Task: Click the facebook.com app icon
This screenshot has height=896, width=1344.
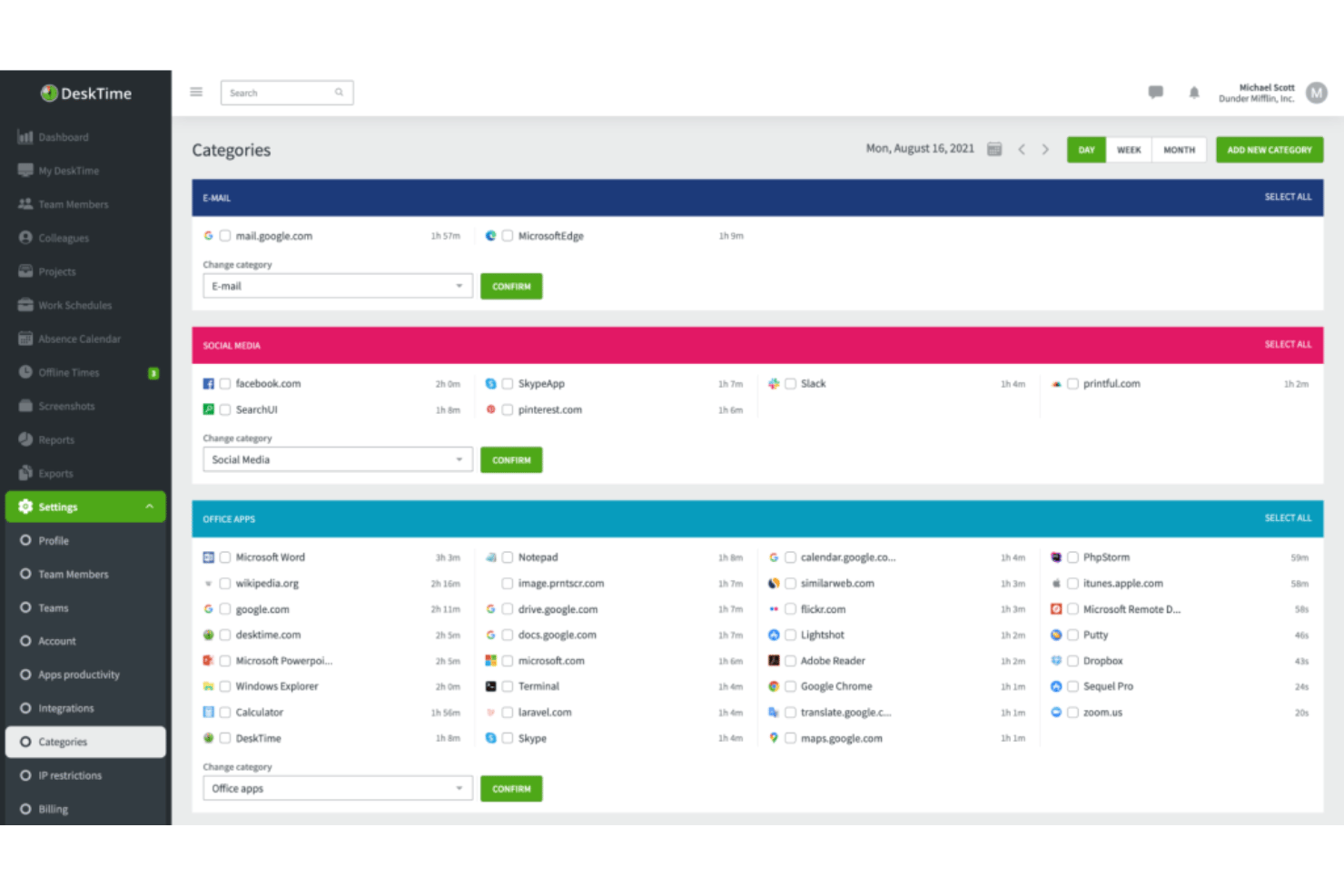Action: click(x=209, y=384)
